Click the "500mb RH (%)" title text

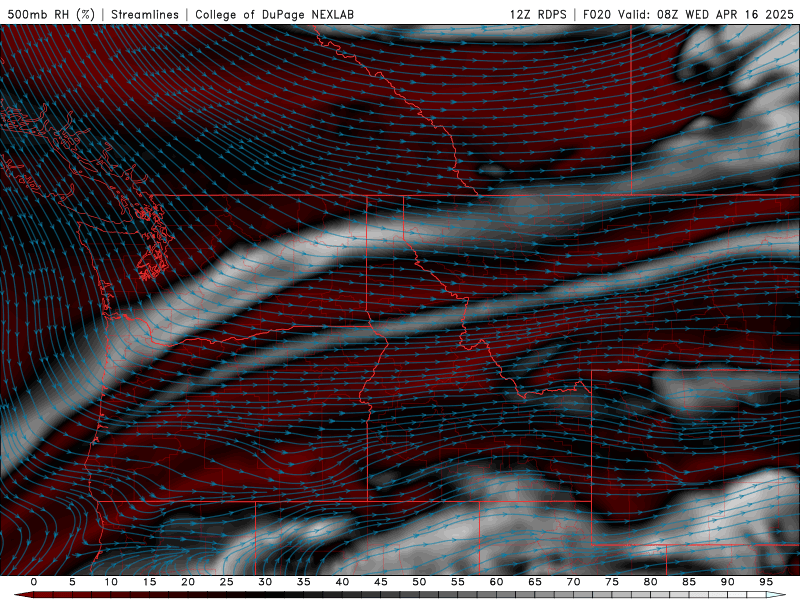(x=51, y=14)
